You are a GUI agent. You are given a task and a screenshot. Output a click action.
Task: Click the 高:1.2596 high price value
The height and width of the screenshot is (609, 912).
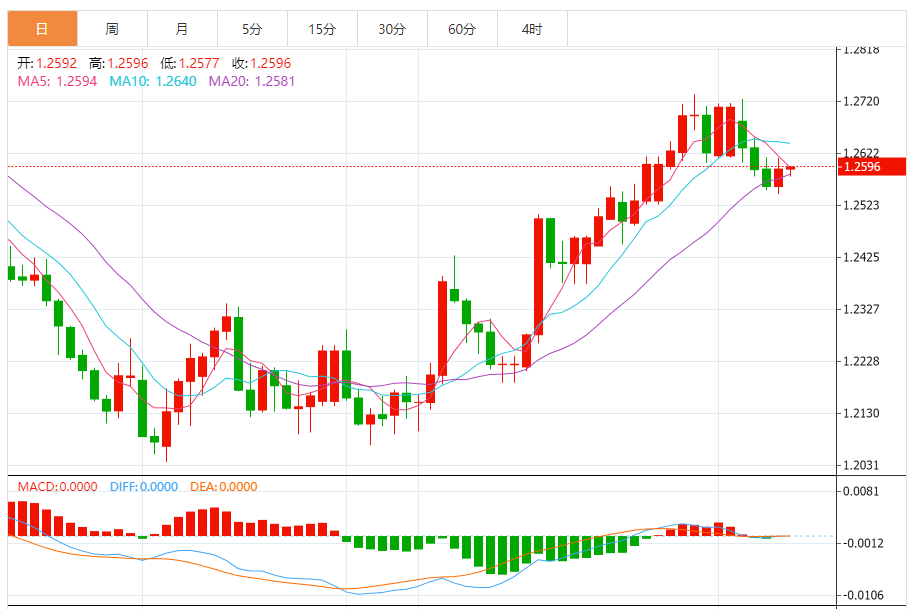(x=119, y=63)
